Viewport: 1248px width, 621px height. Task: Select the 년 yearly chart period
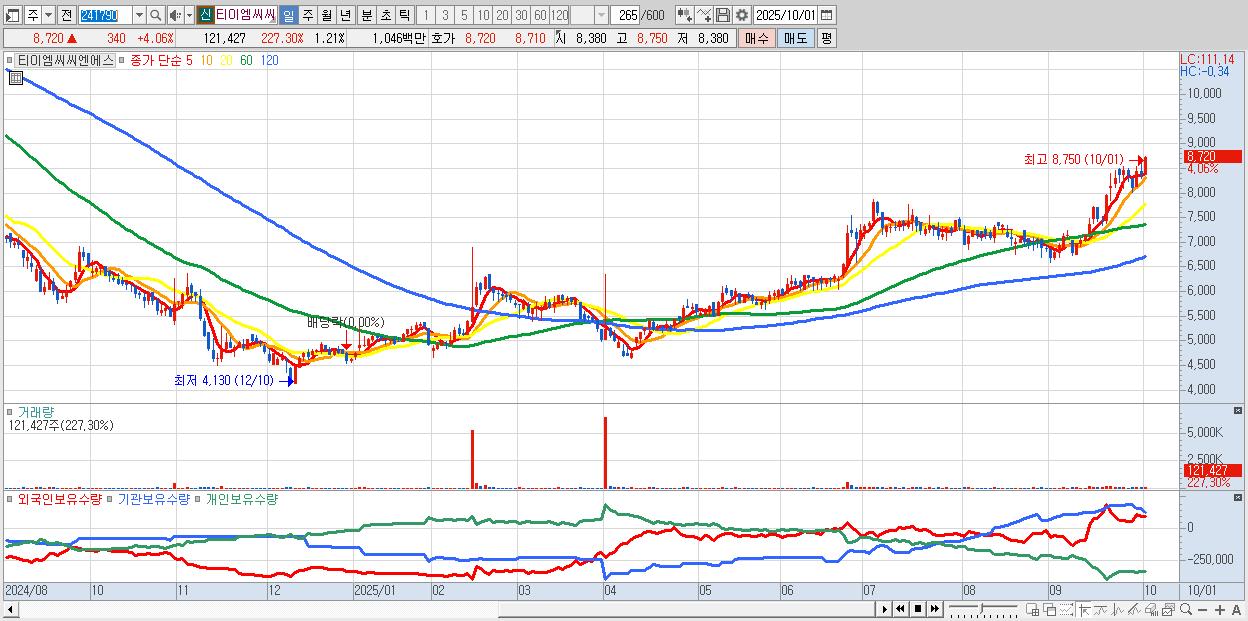[x=345, y=15]
